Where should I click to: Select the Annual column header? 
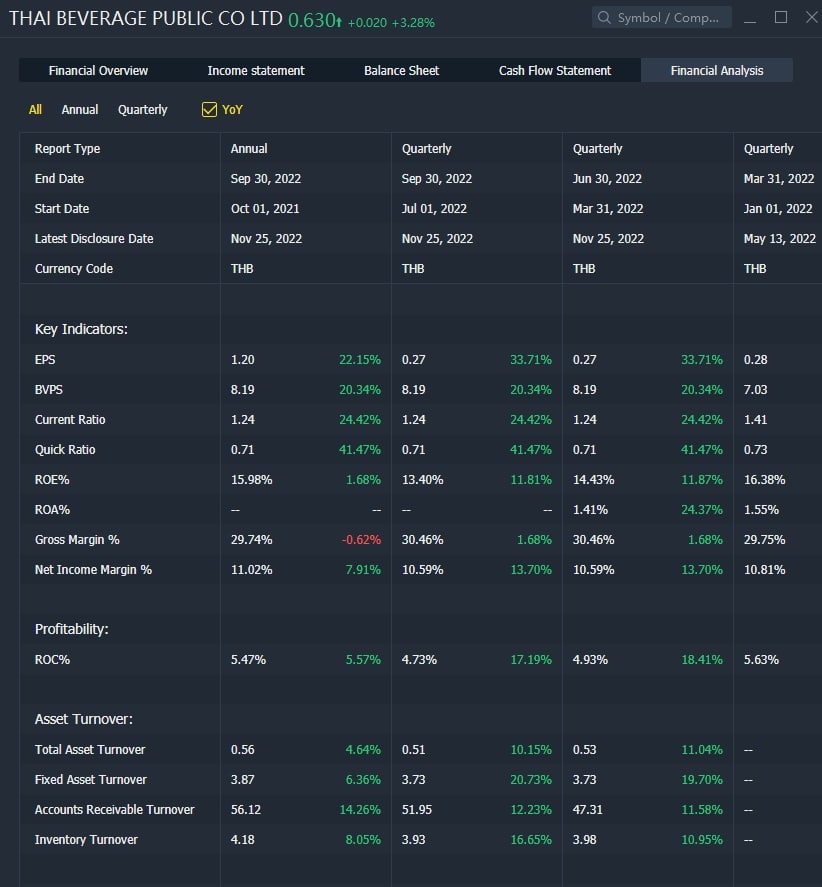click(249, 149)
